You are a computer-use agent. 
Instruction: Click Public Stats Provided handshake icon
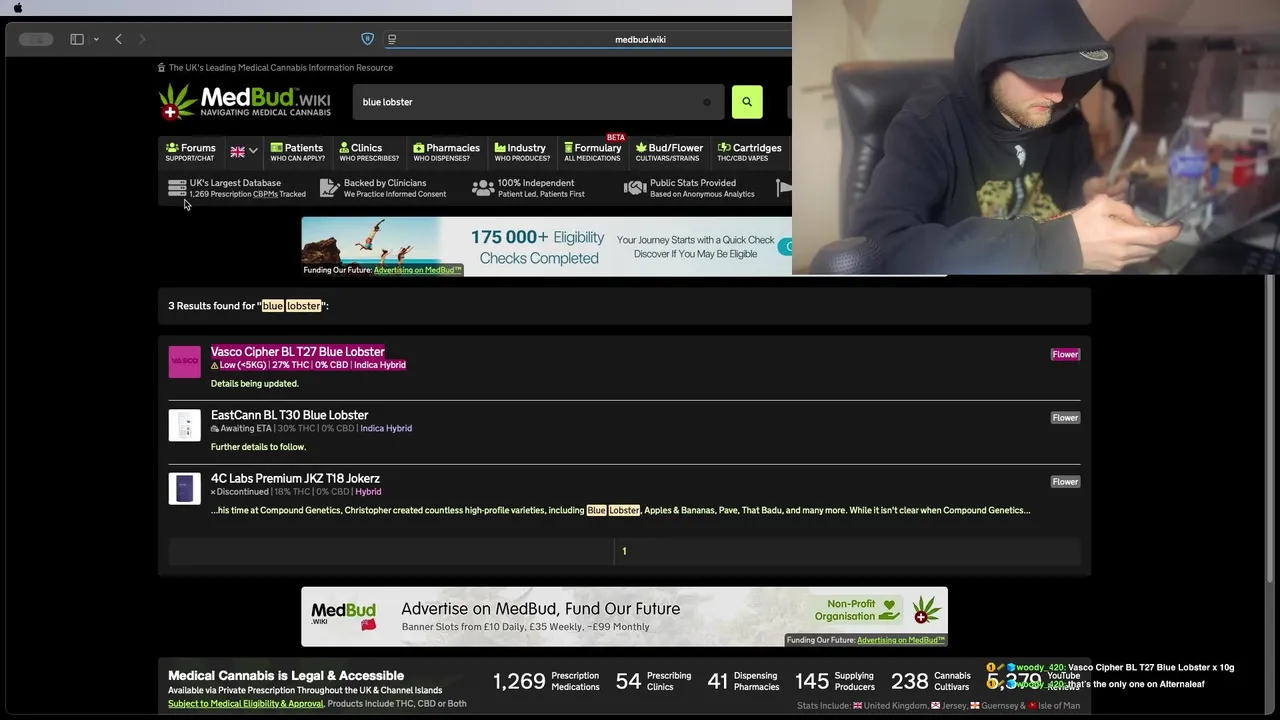(x=635, y=188)
